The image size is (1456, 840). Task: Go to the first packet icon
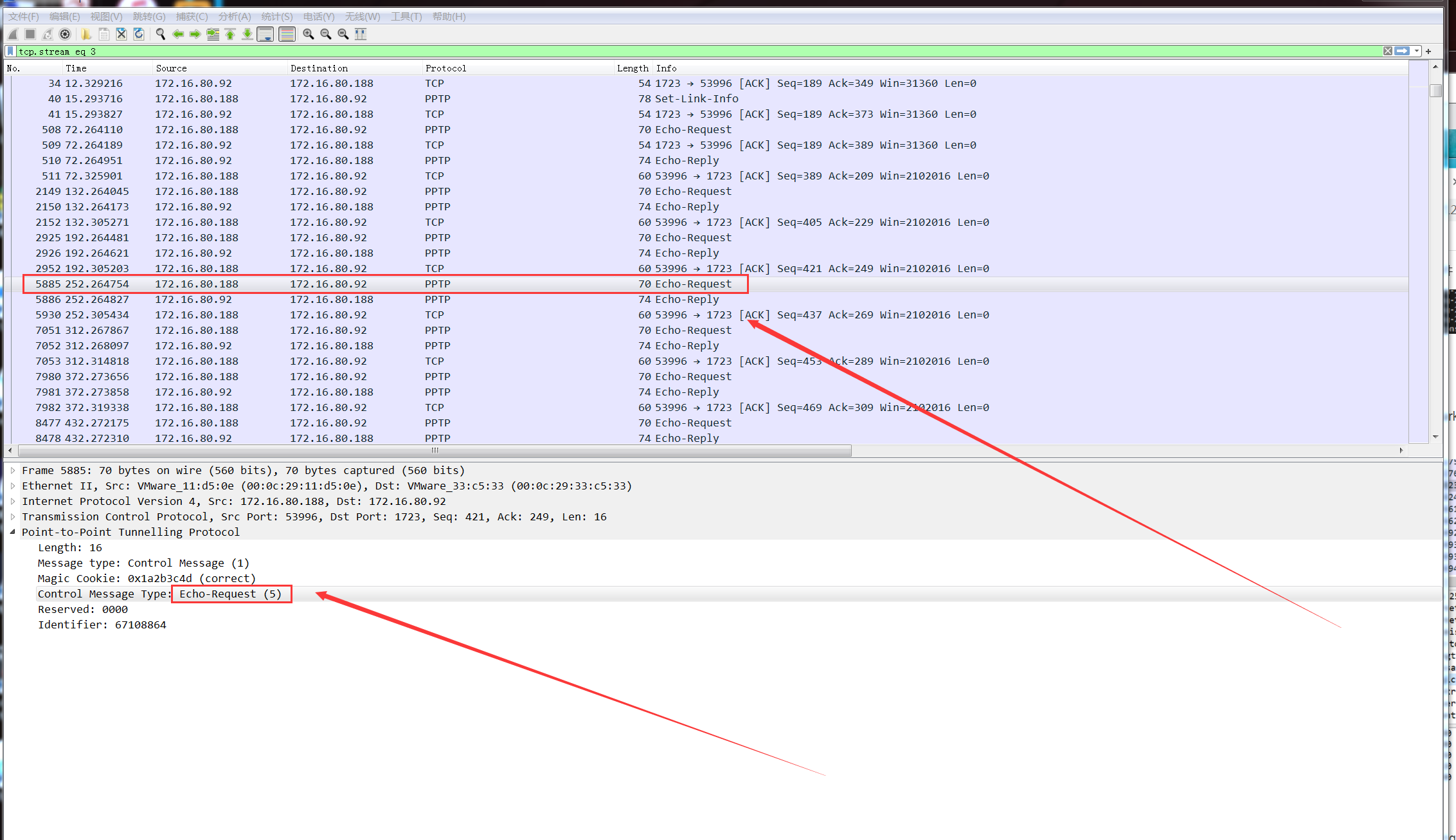[230, 34]
